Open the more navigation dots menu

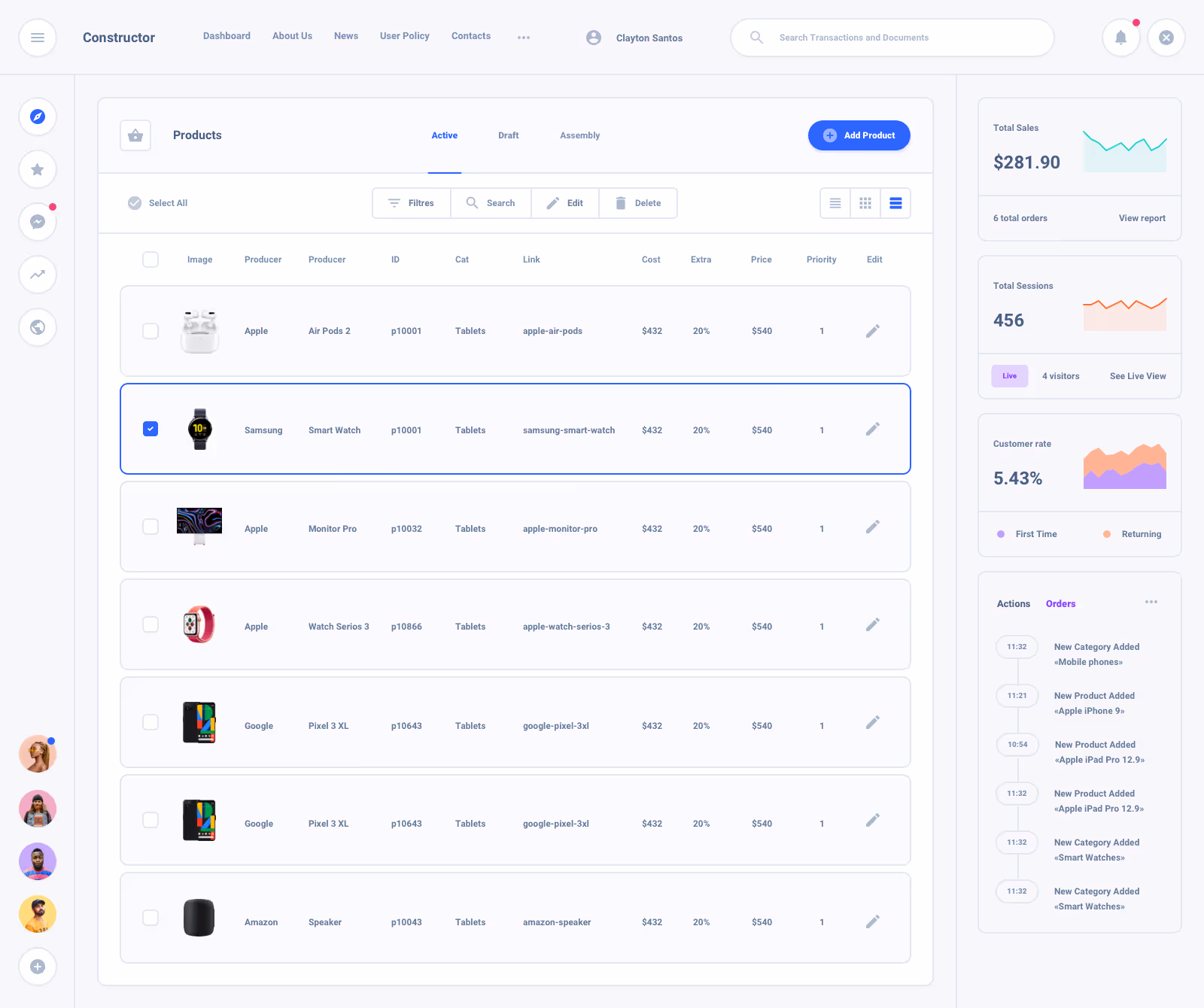point(524,38)
